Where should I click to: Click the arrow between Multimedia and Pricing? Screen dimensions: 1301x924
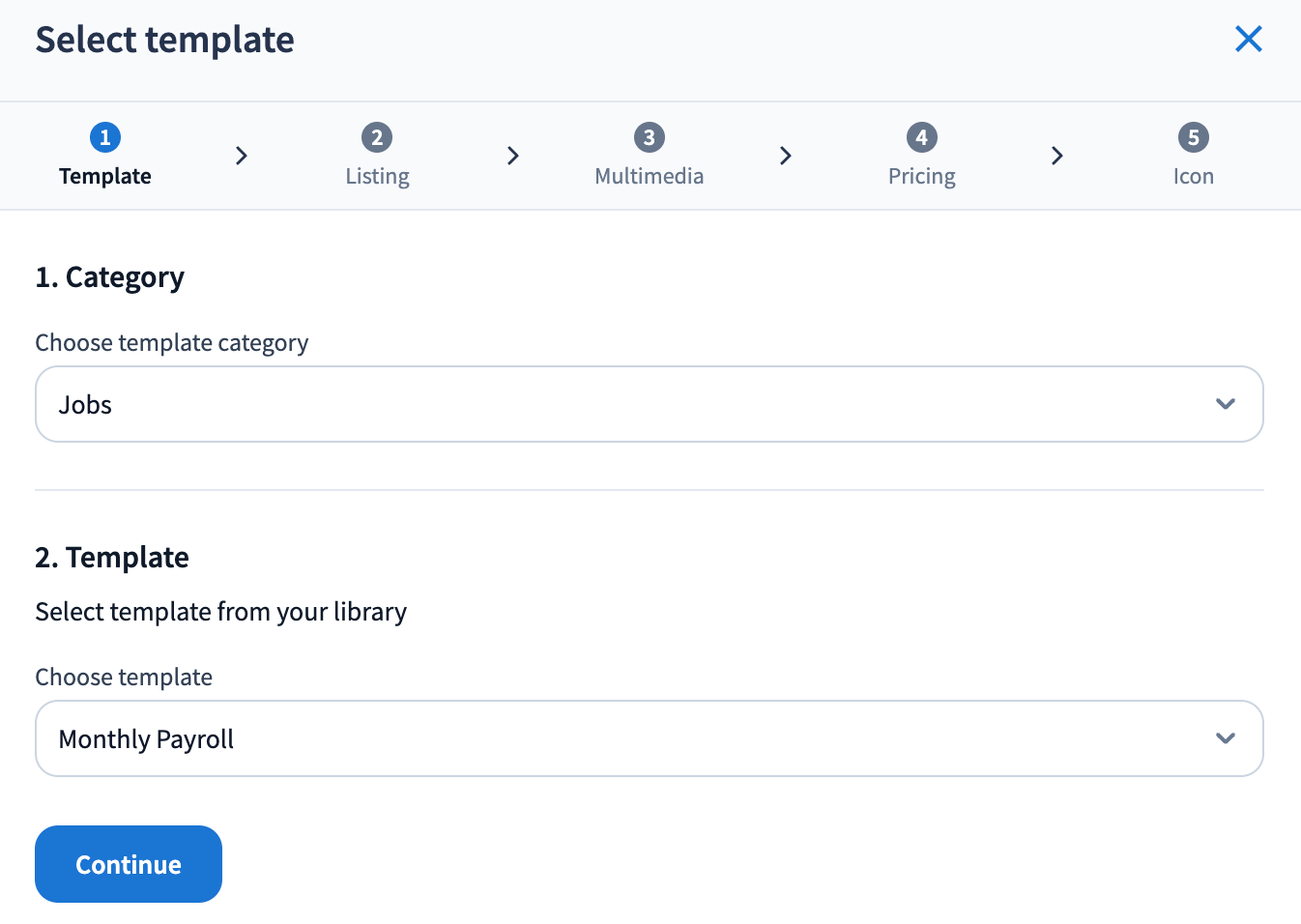coord(786,156)
